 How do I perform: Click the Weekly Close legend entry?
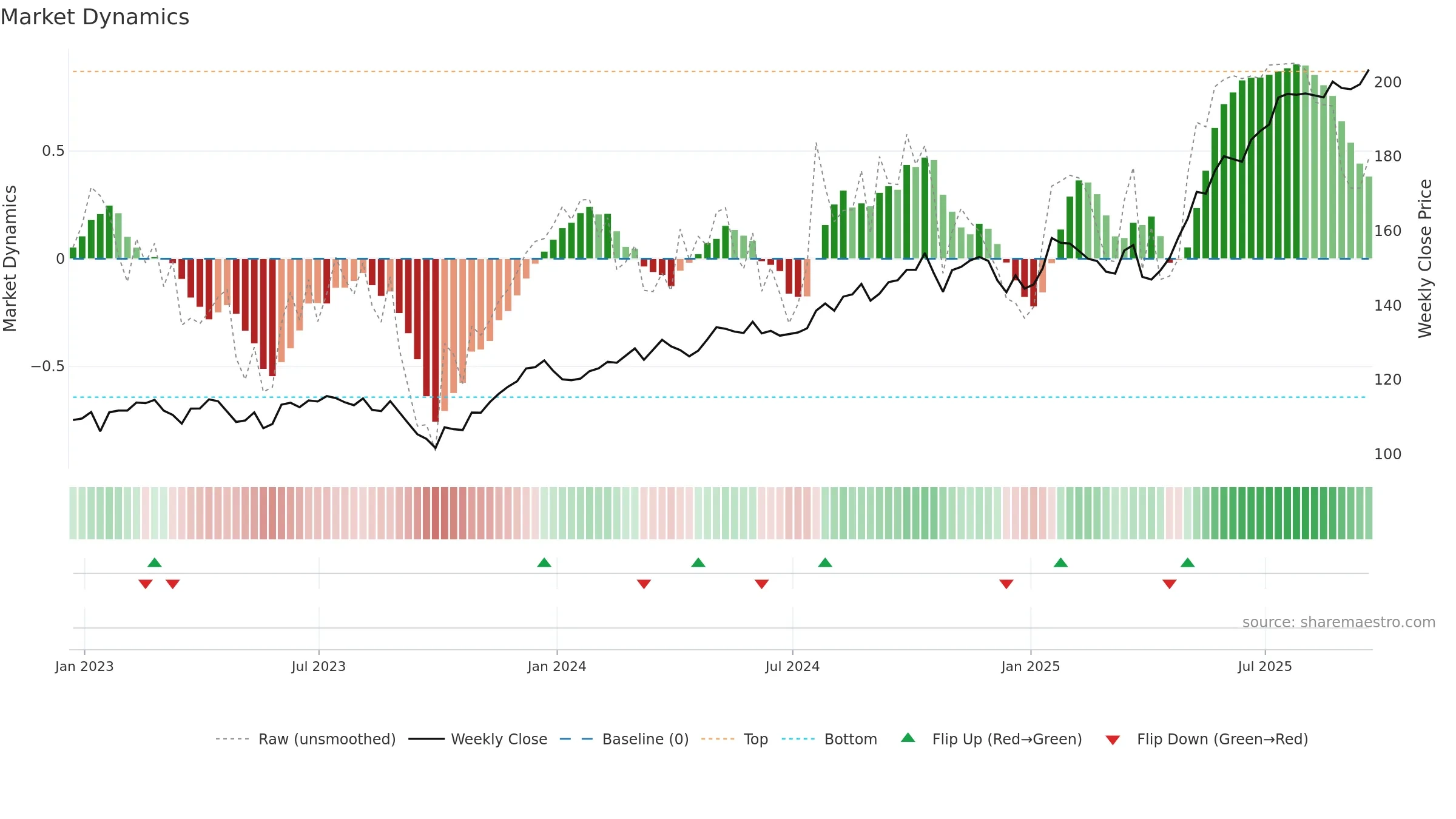pyautogui.click(x=478, y=739)
